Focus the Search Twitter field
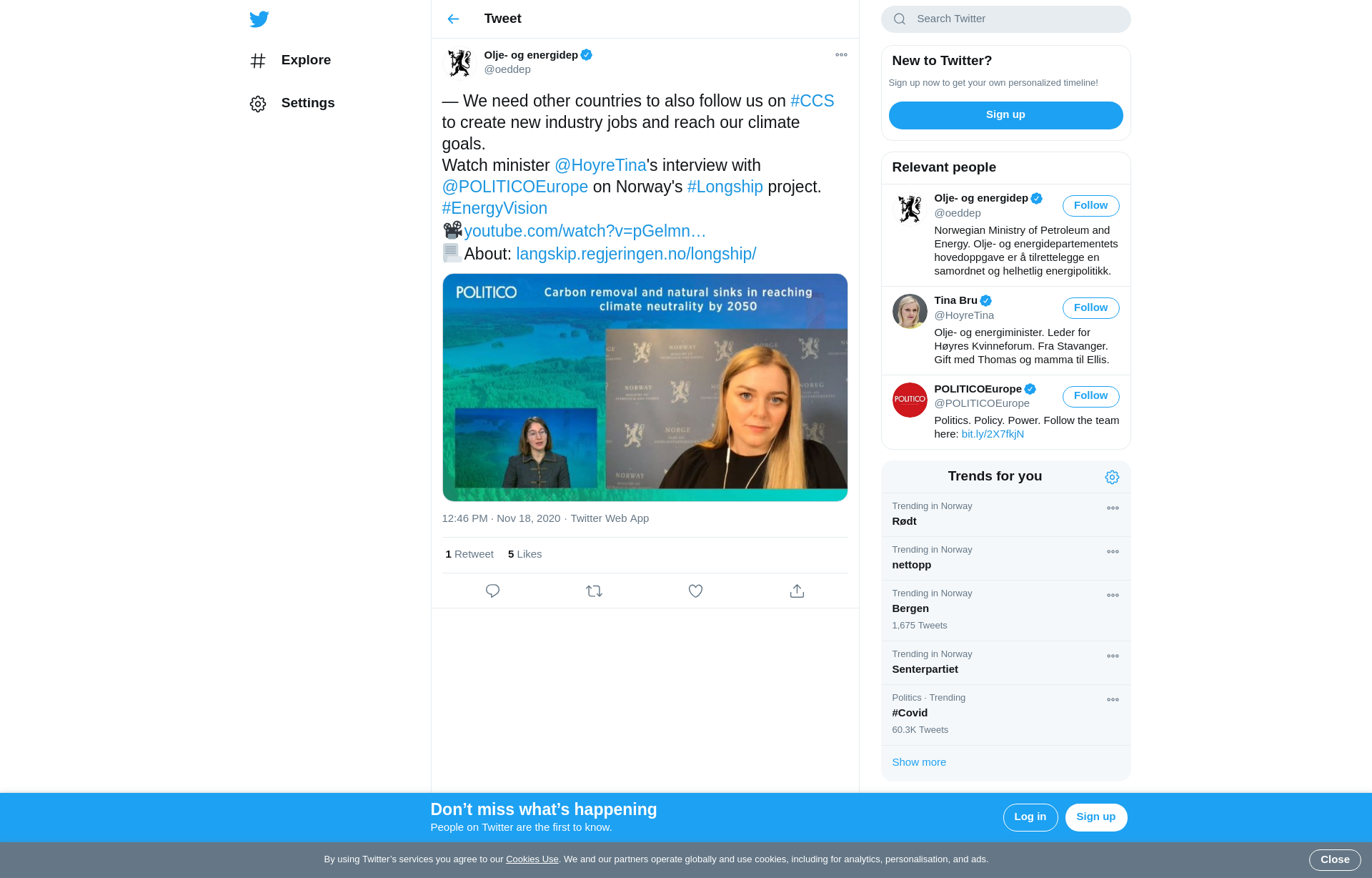This screenshot has width=1372, height=878. point(1015,19)
